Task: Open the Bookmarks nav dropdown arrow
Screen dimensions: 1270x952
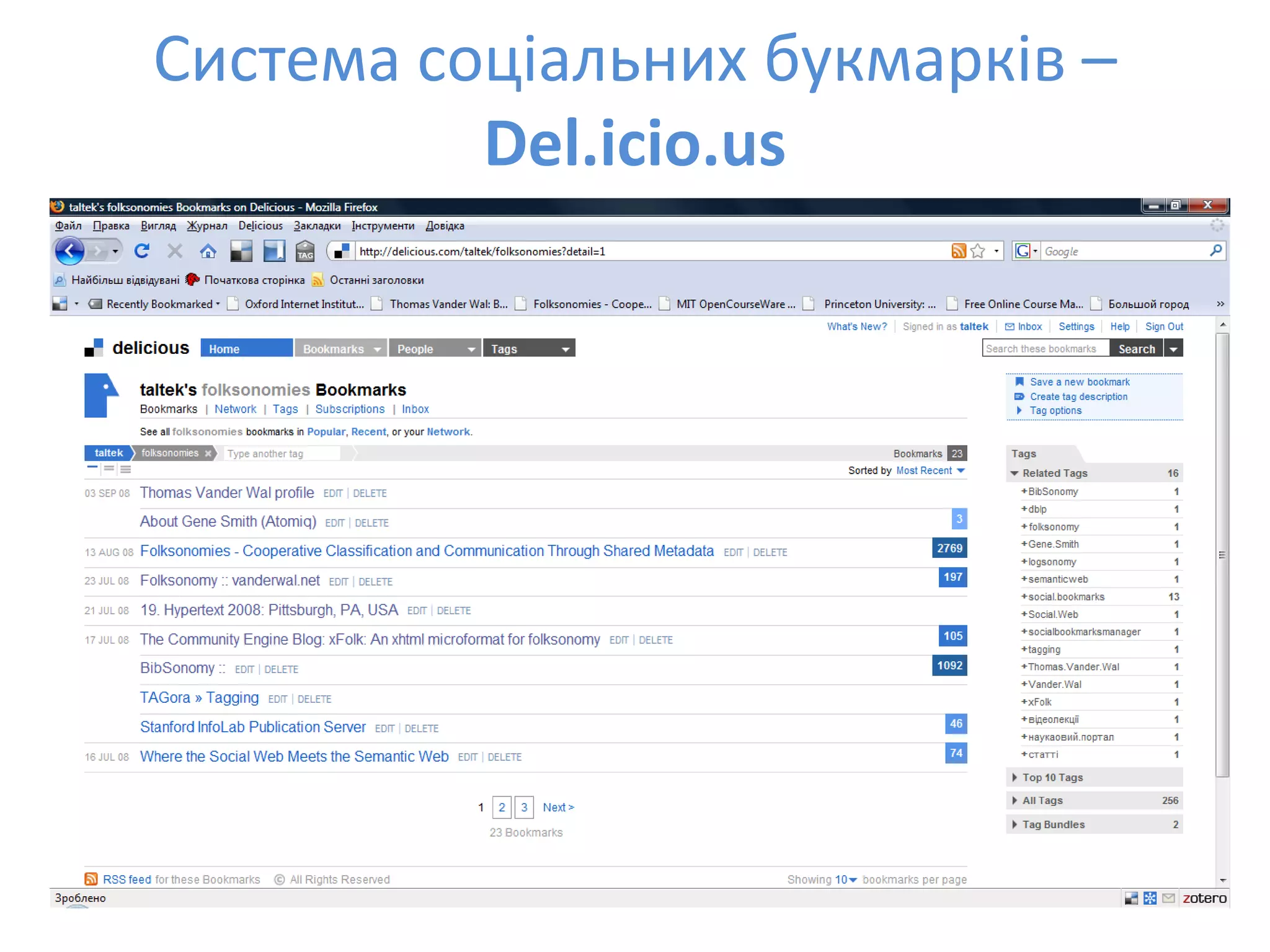Action: click(377, 350)
